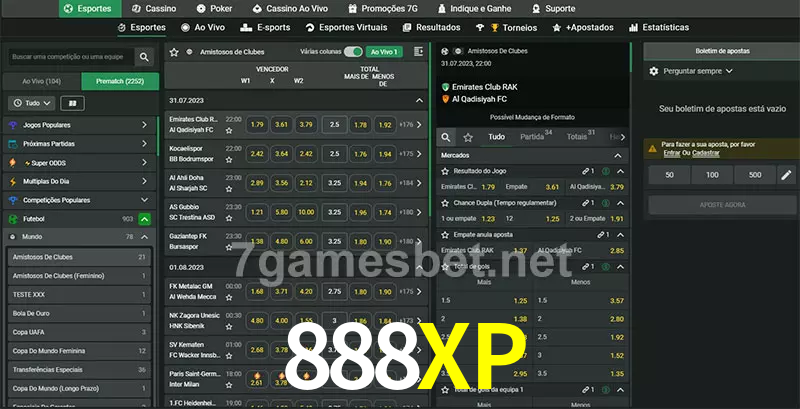The width and height of the screenshot is (800, 409).
Task: Open bet slip settings gear icon
Action: [654, 71]
